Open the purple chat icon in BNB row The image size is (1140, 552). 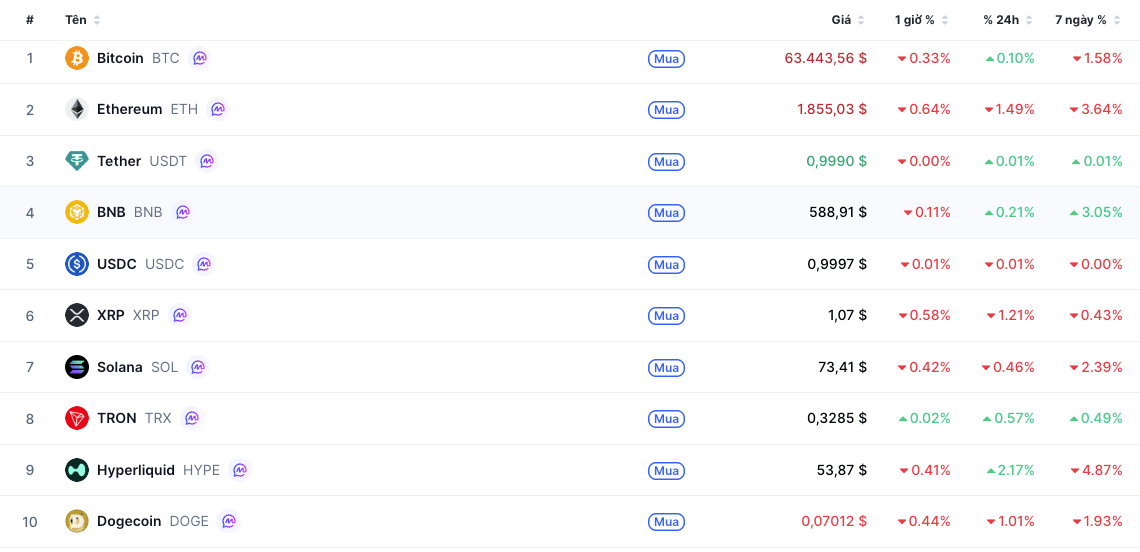pos(182,212)
